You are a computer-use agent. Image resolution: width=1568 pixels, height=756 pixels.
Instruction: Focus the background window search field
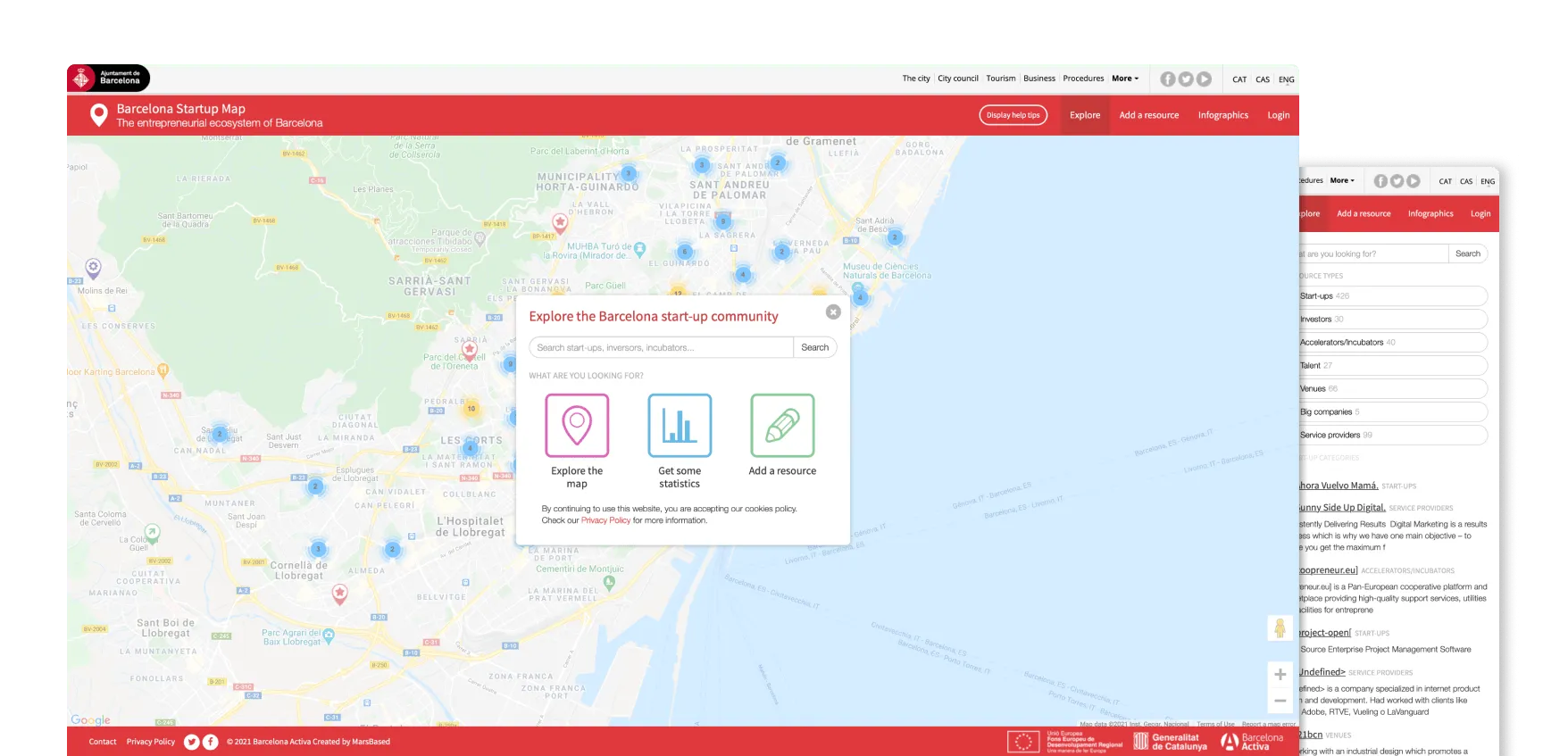(x=1373, y=253)
